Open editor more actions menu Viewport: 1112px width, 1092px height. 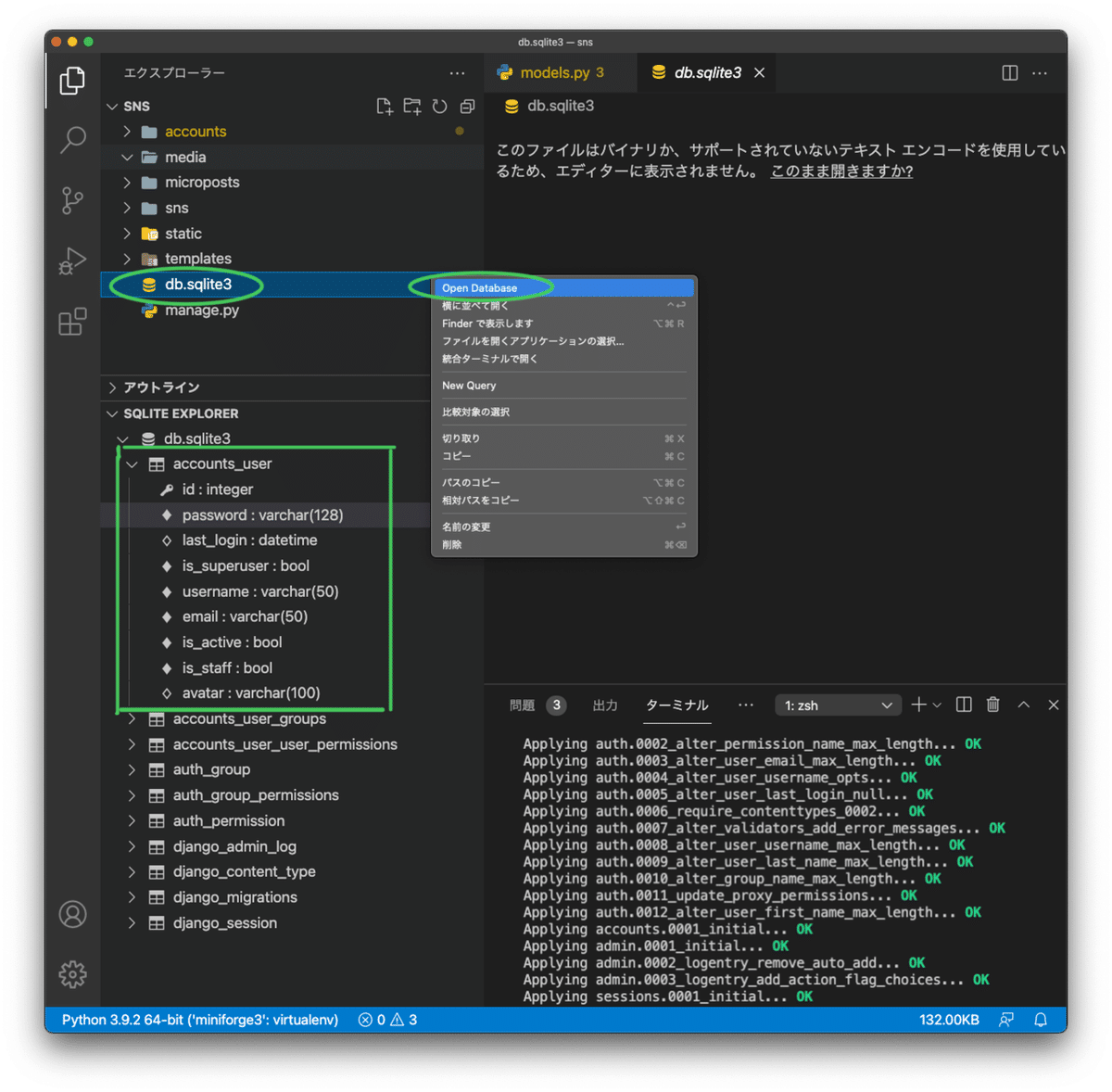[1040, 73]
